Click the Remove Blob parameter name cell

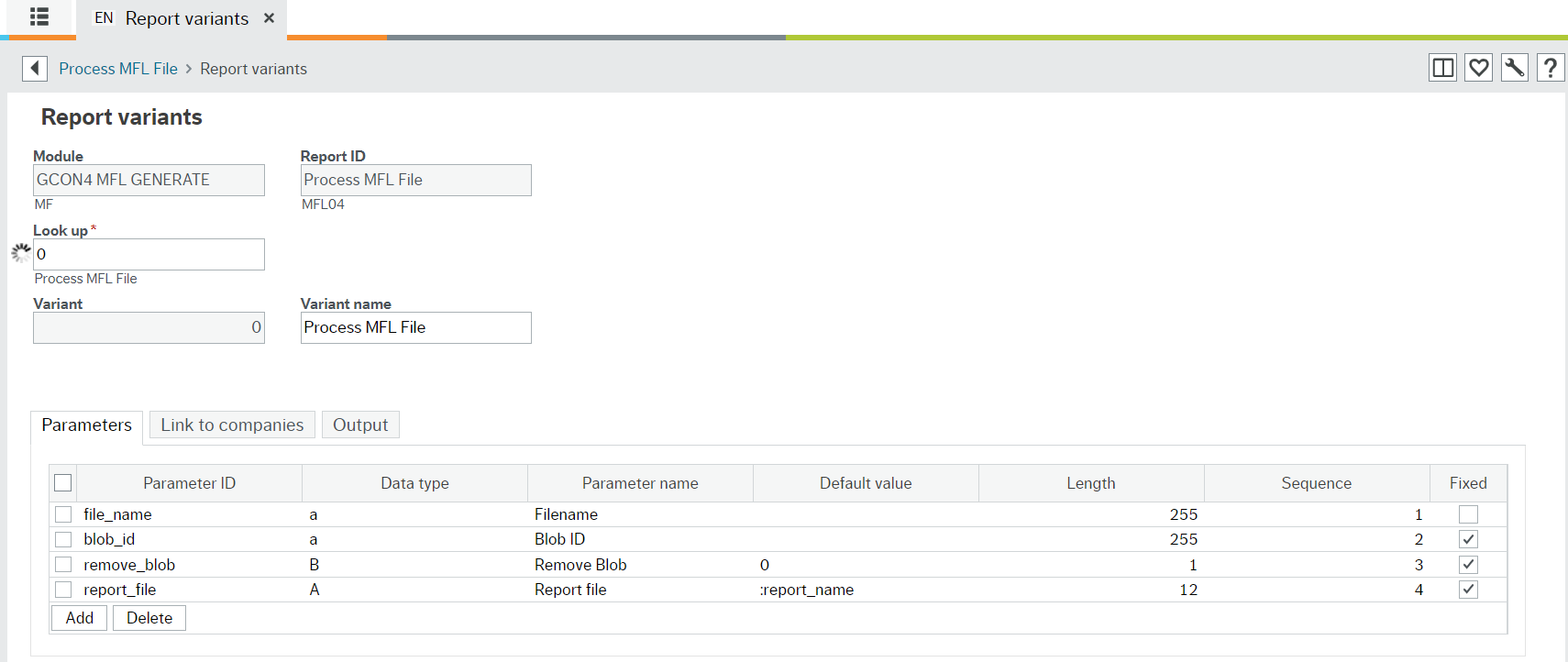640,565
